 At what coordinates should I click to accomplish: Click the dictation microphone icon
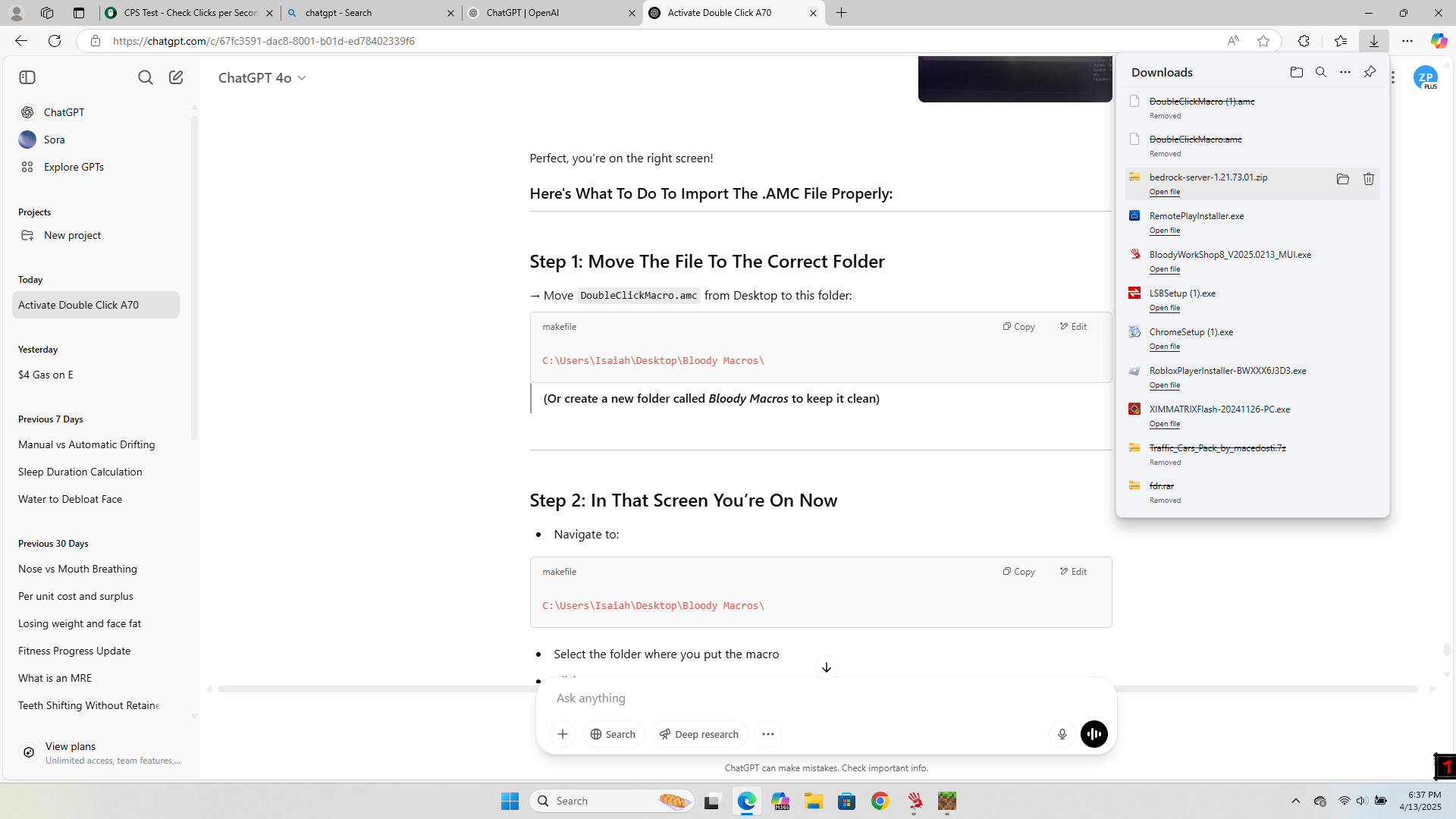tap(1062, 734)
